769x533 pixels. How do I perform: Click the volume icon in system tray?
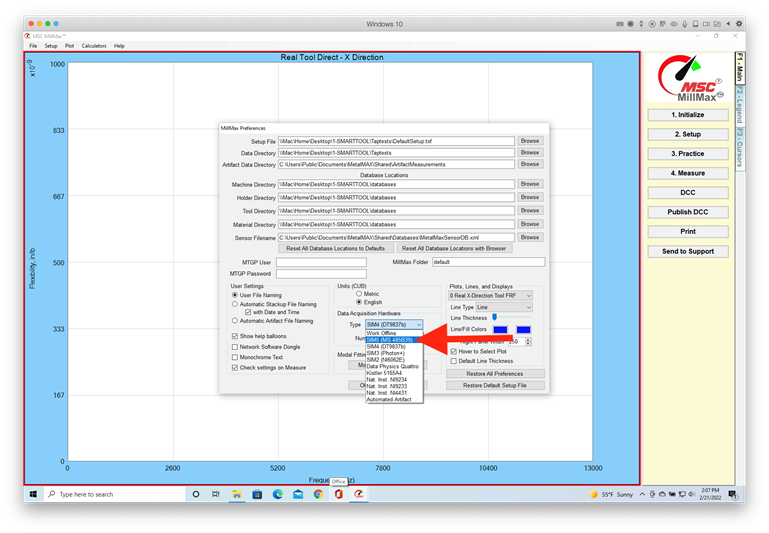691,494
